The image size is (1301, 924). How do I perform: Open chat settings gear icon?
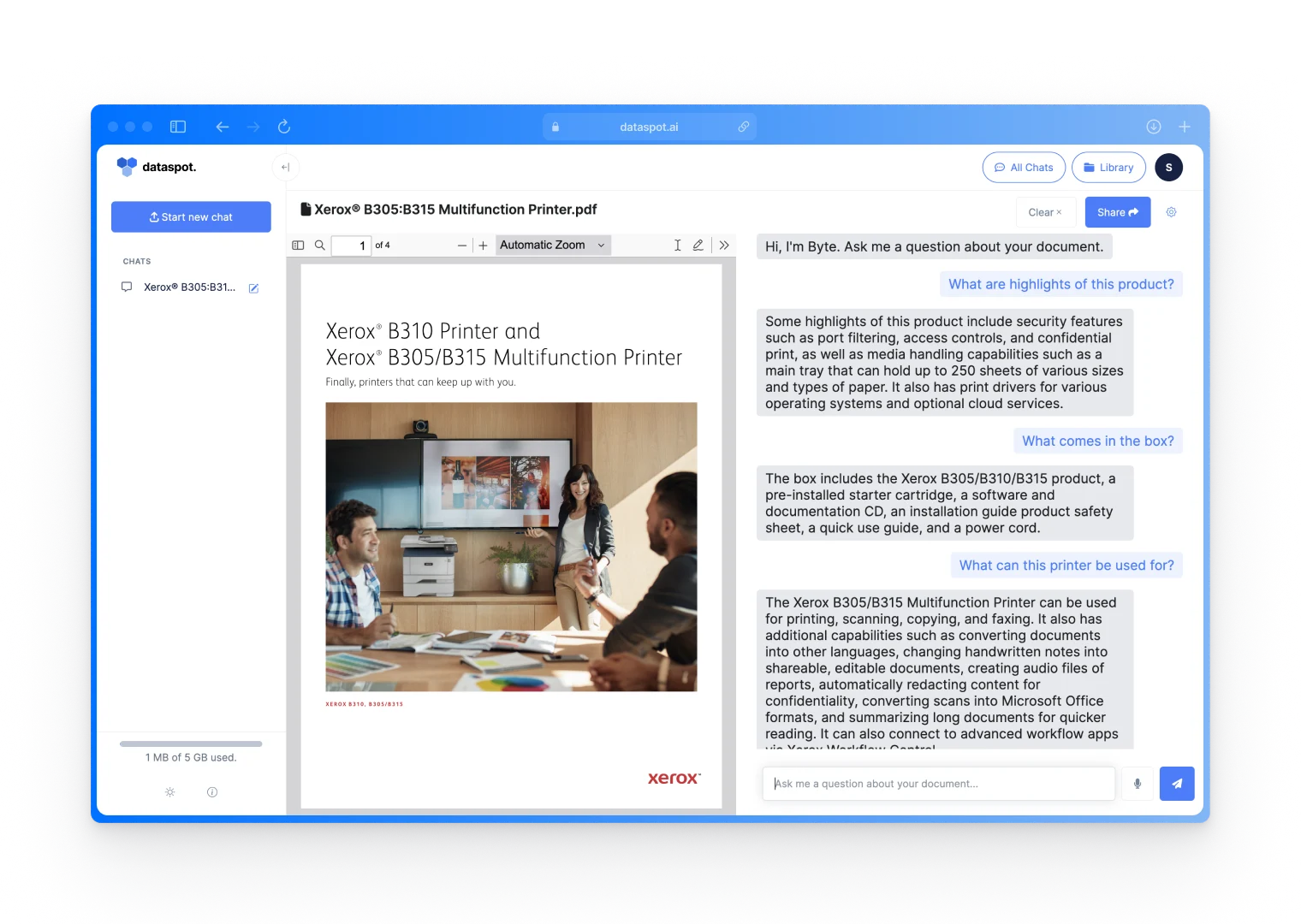click(1171, 212)
